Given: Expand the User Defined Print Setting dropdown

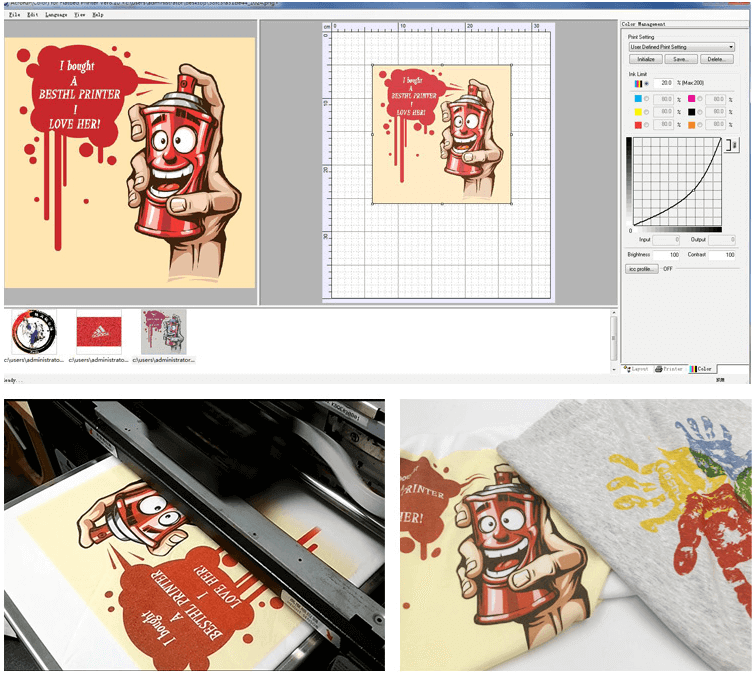Looking at the screenshot, I should [x=682, y=47].
